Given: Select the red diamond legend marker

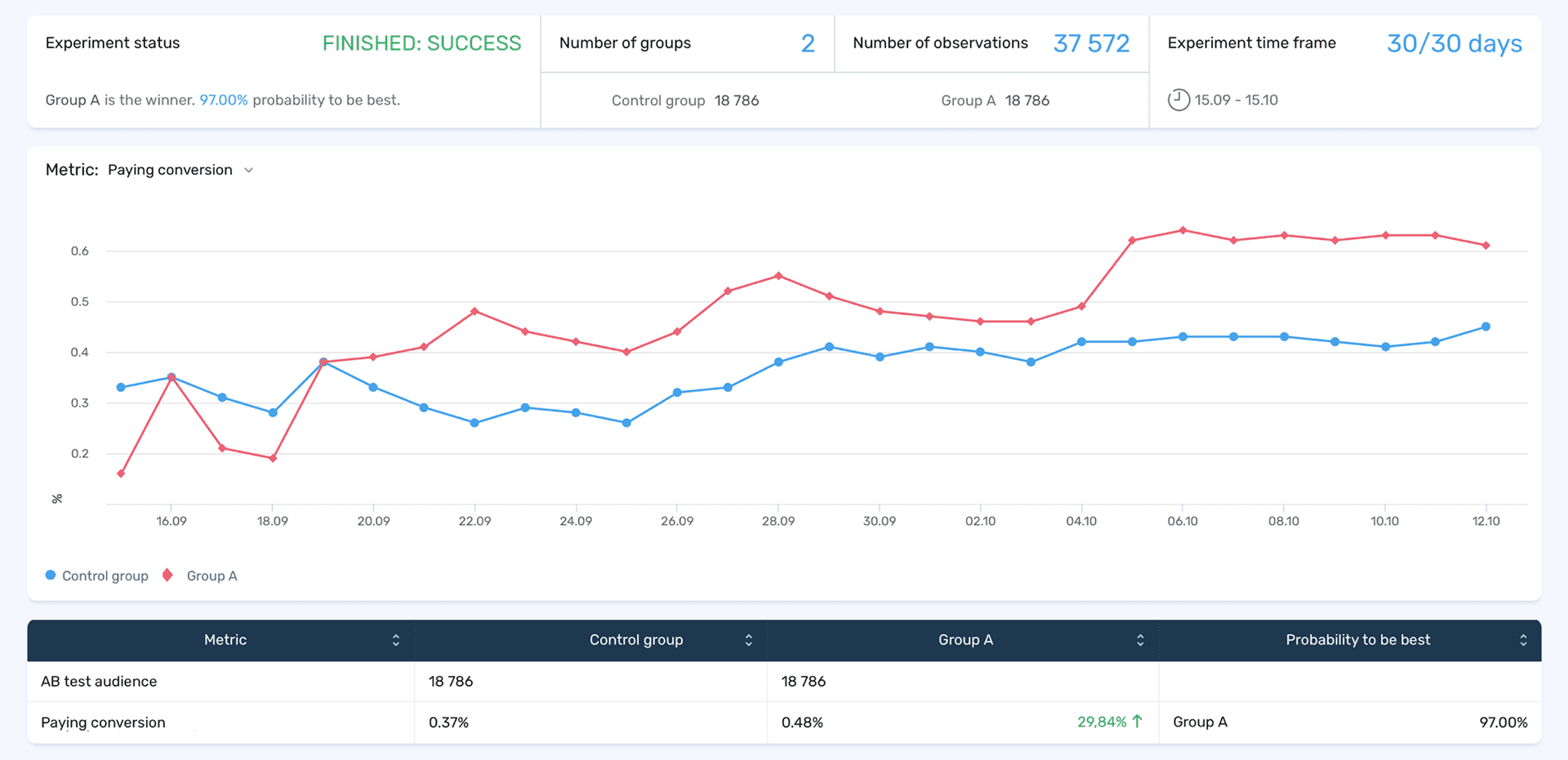Looking at the screenshot, I should pos(167,575).
